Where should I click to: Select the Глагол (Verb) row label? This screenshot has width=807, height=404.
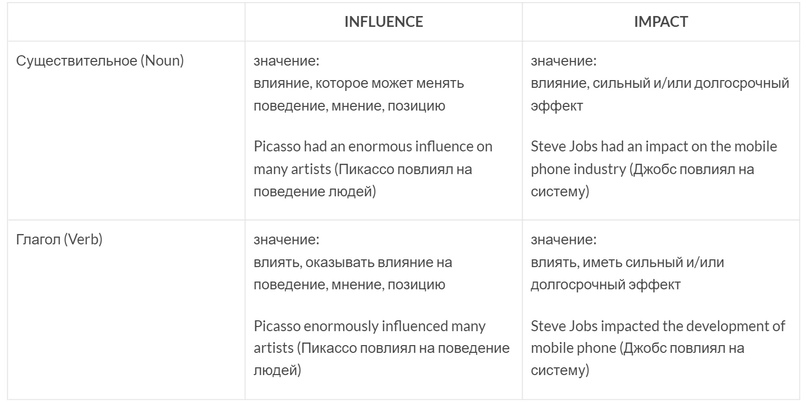(59, 239)
